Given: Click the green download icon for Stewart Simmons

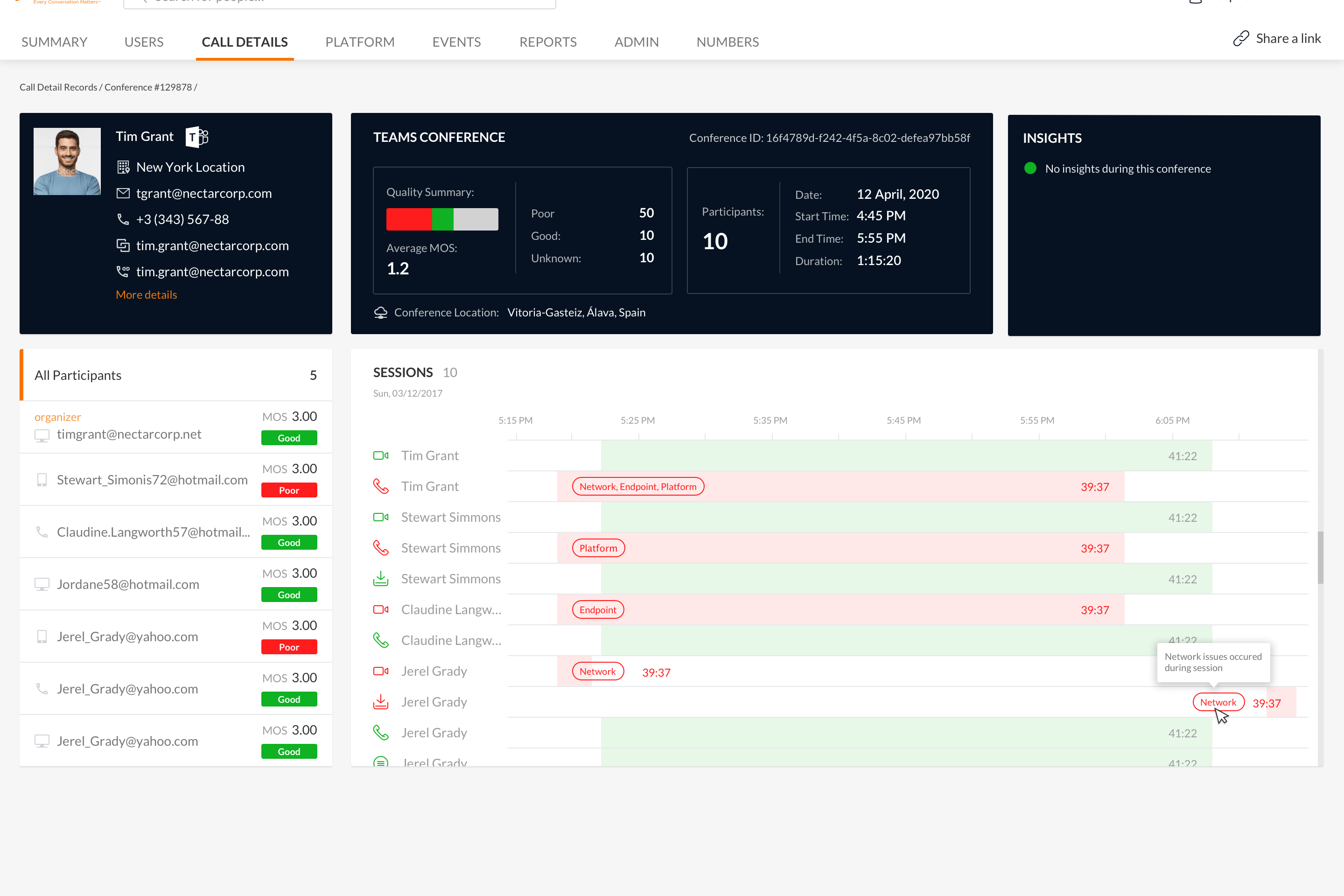Looking at the screenshot, I should click(381, 579).
